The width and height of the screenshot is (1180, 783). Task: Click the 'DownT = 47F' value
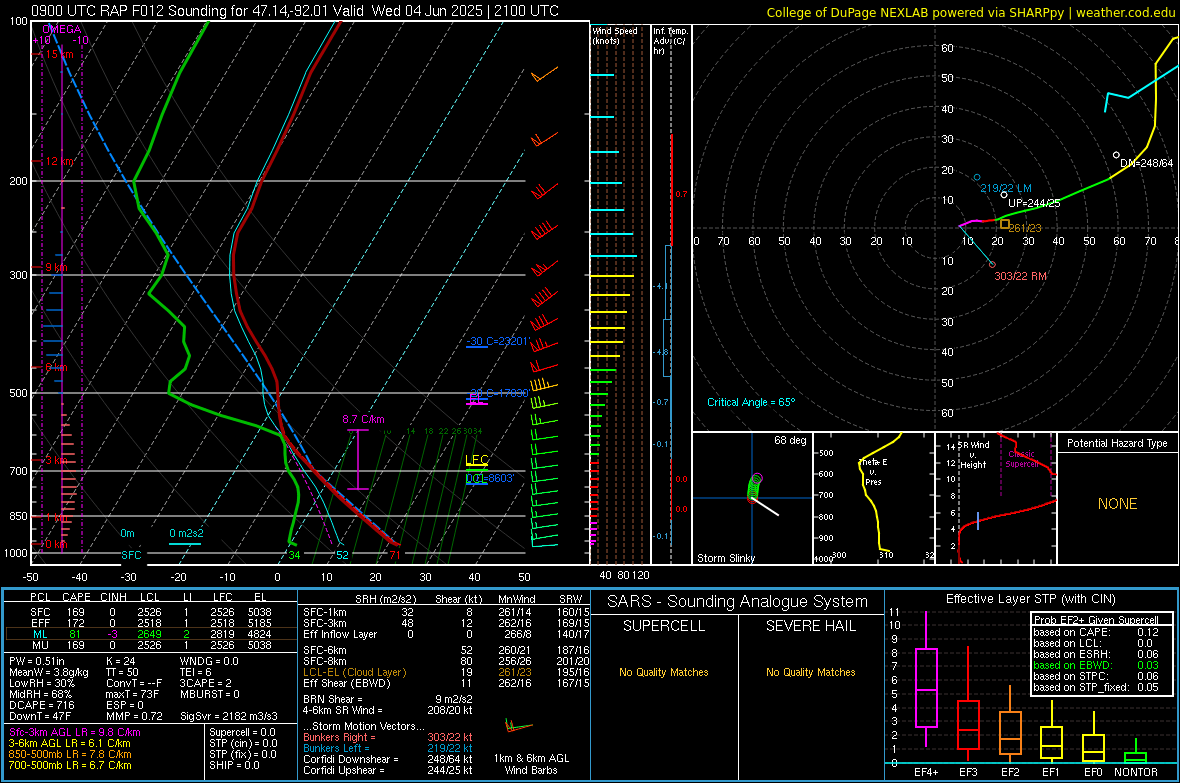[x=39, y=717]
